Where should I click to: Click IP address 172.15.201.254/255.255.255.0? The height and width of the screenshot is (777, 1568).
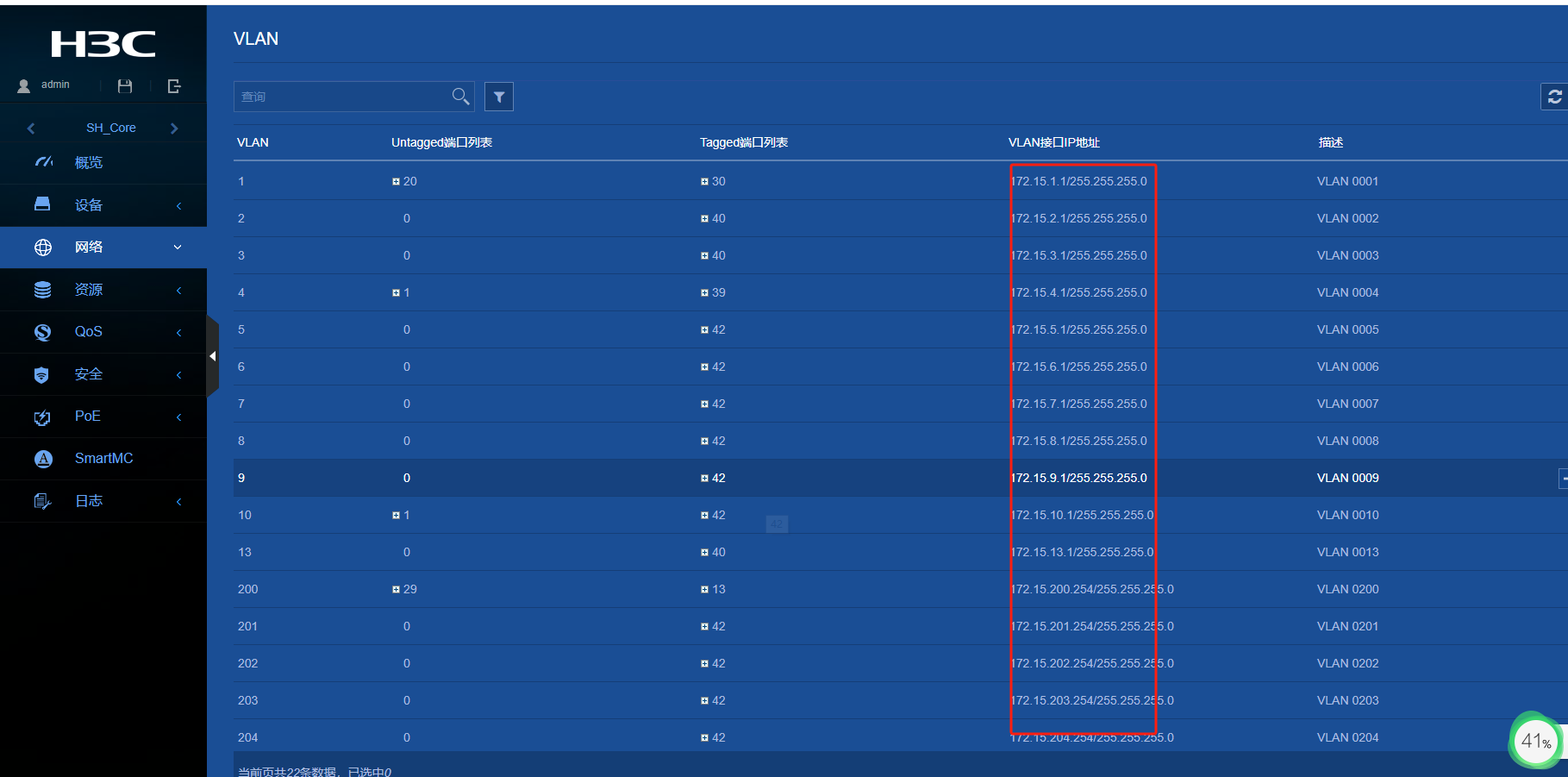coord(1092,627)
